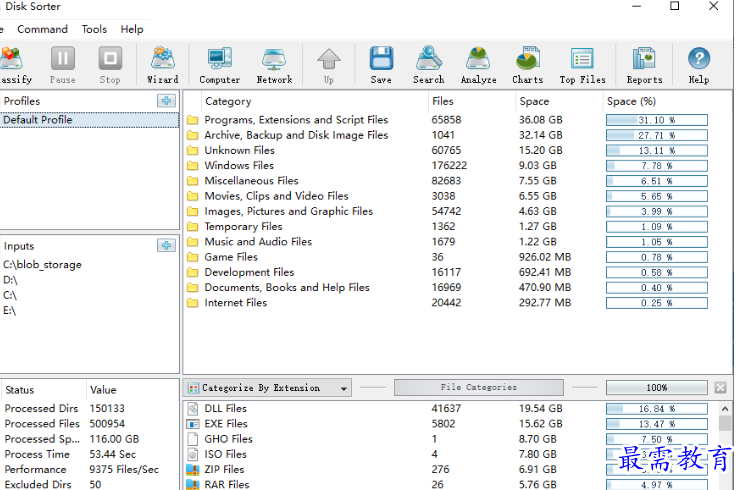
Task: Click the 100% filter button
Action: coord(656,388)
